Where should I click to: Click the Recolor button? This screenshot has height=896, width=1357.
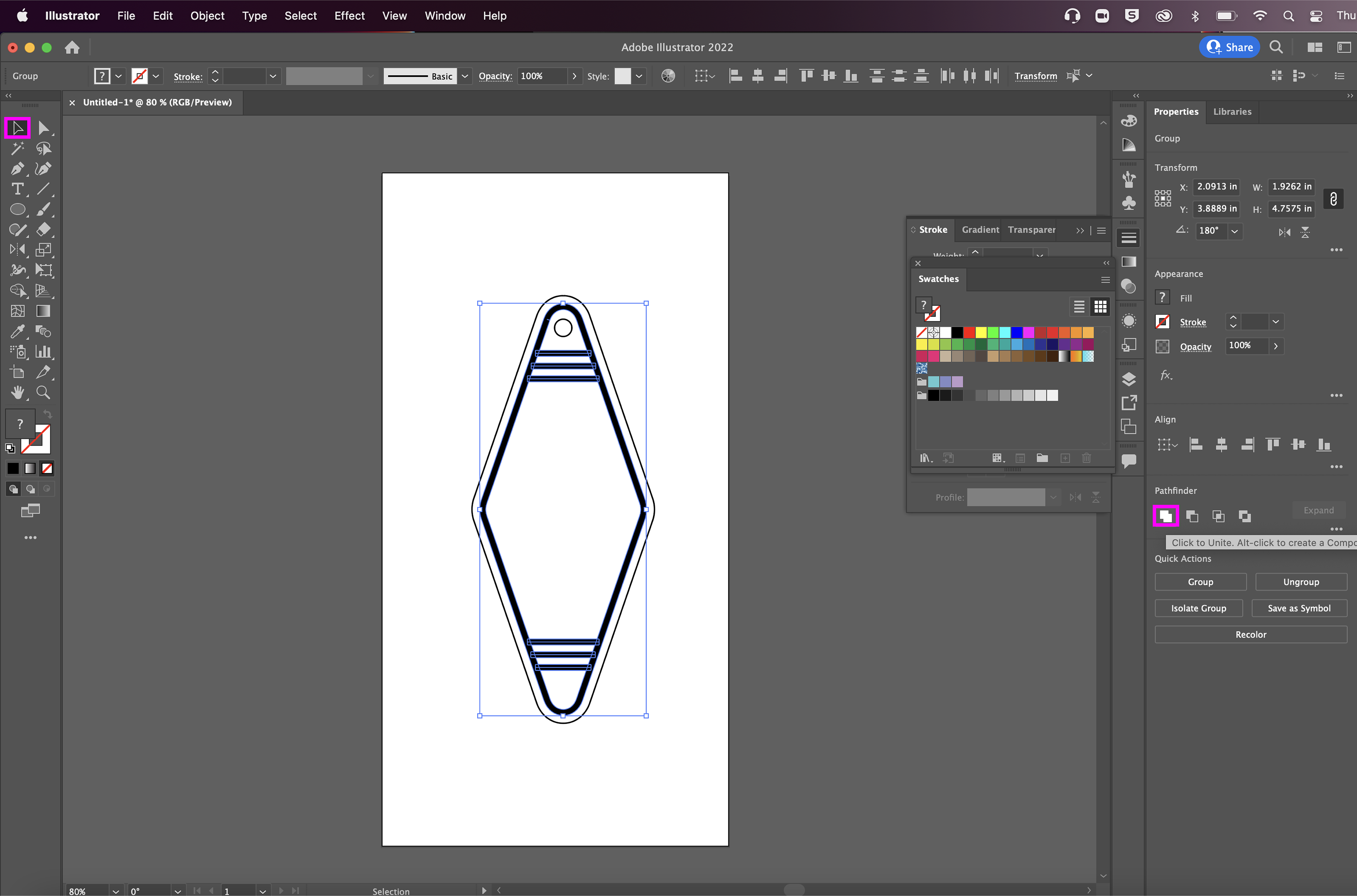(1250, 634)
